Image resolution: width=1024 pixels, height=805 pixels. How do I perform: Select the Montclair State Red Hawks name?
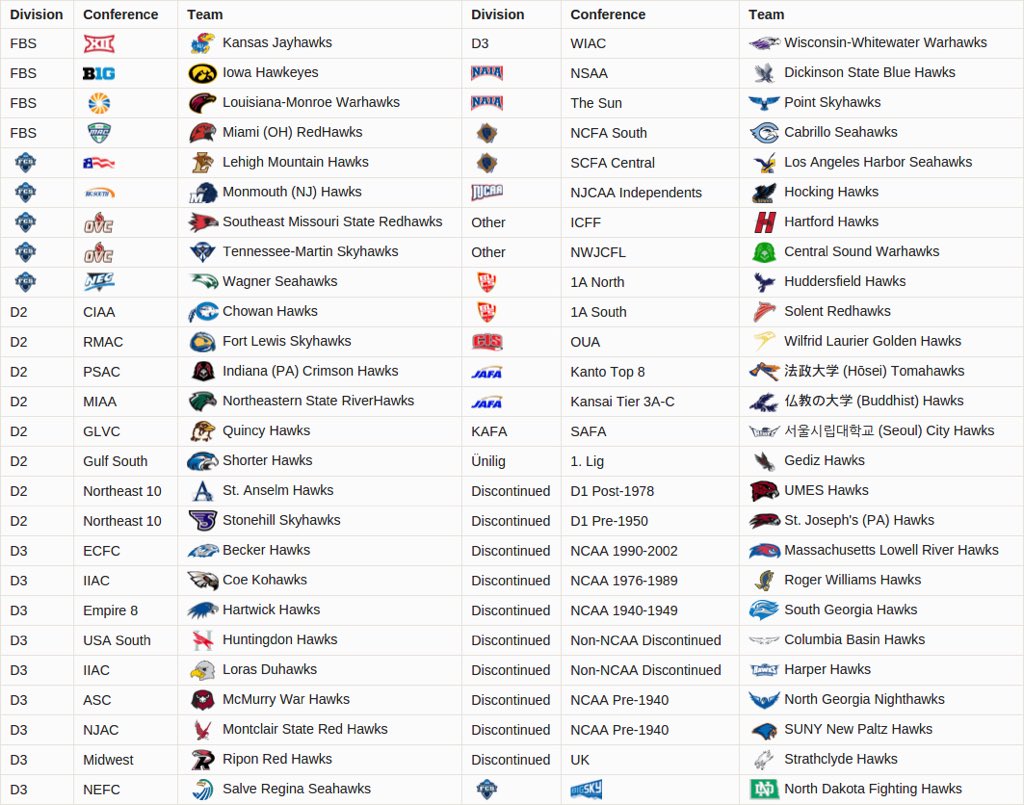point(305,729)
